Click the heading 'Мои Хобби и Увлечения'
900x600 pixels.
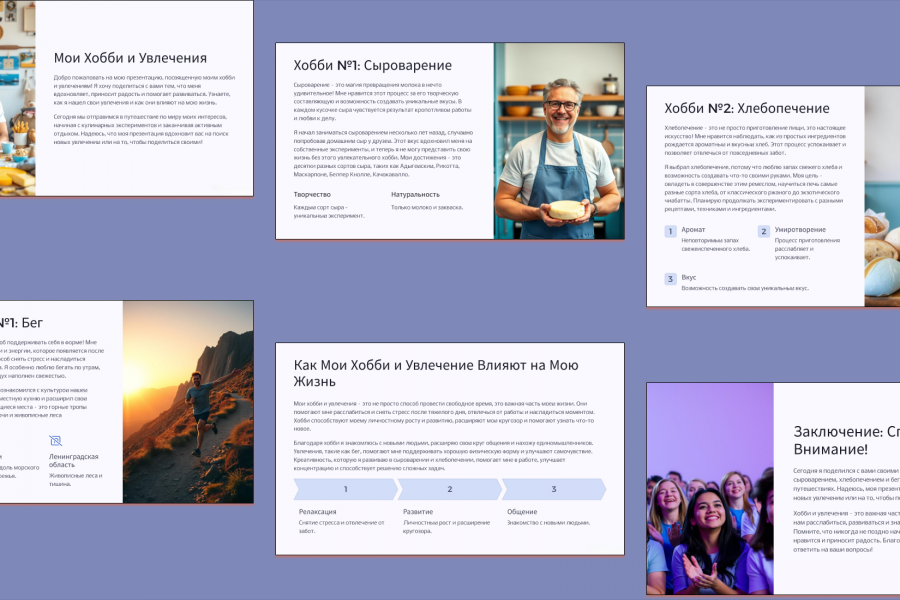point(130,58)
